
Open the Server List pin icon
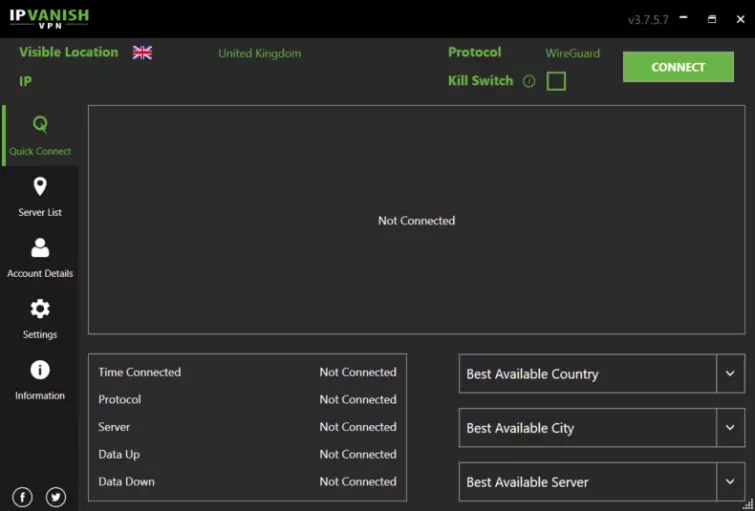[x=40, y=187]
